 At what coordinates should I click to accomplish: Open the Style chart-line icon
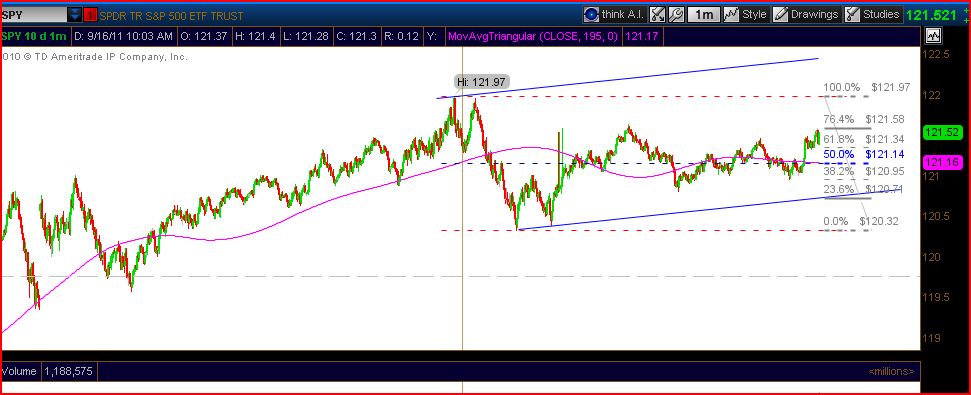click(731, 14)
